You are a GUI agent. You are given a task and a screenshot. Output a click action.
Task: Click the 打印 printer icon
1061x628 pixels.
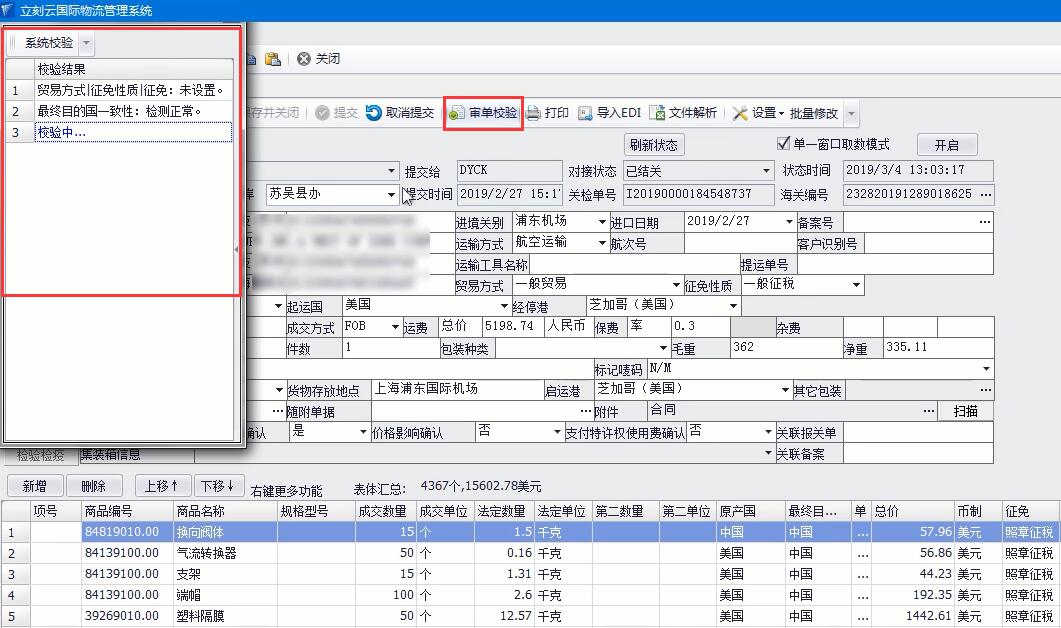click(x=534, y=113)
